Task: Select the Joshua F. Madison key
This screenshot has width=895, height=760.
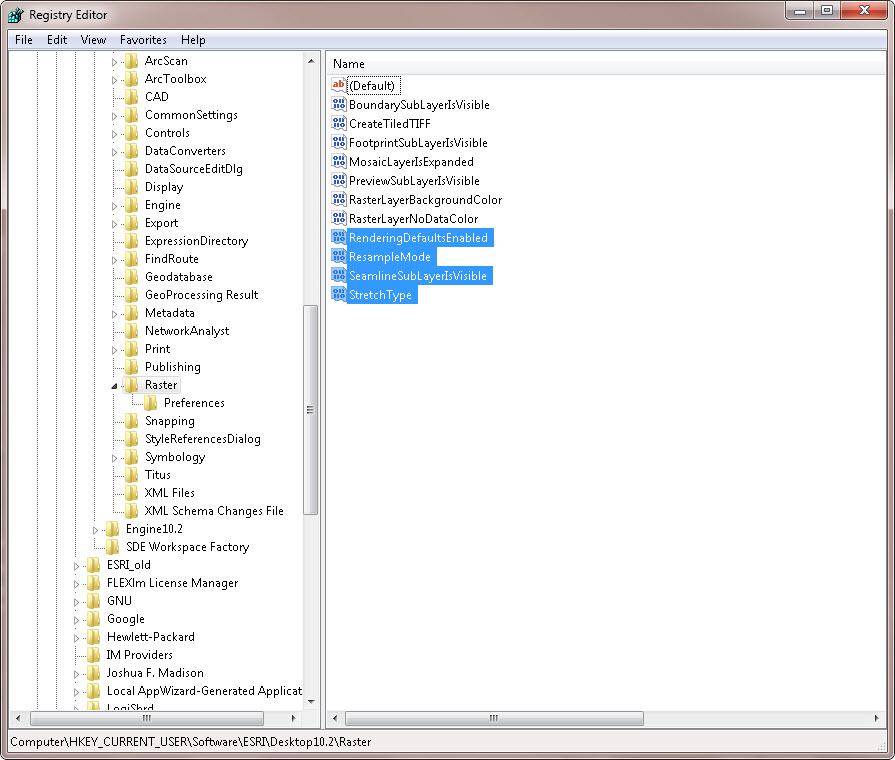Action: point(155,673)
